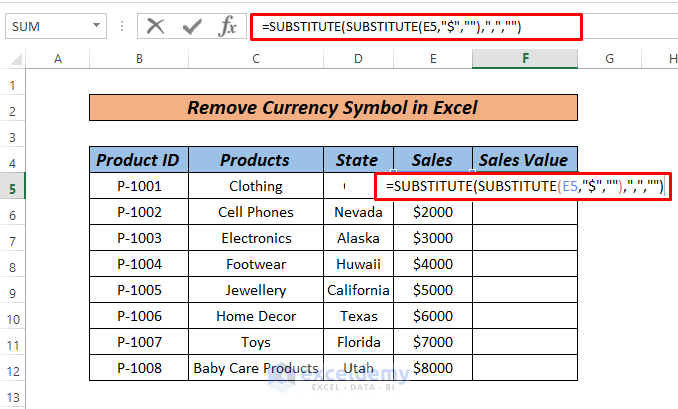Click the P-1004 product ID cell
Screen dimensions: 678x409
(138, 264)
